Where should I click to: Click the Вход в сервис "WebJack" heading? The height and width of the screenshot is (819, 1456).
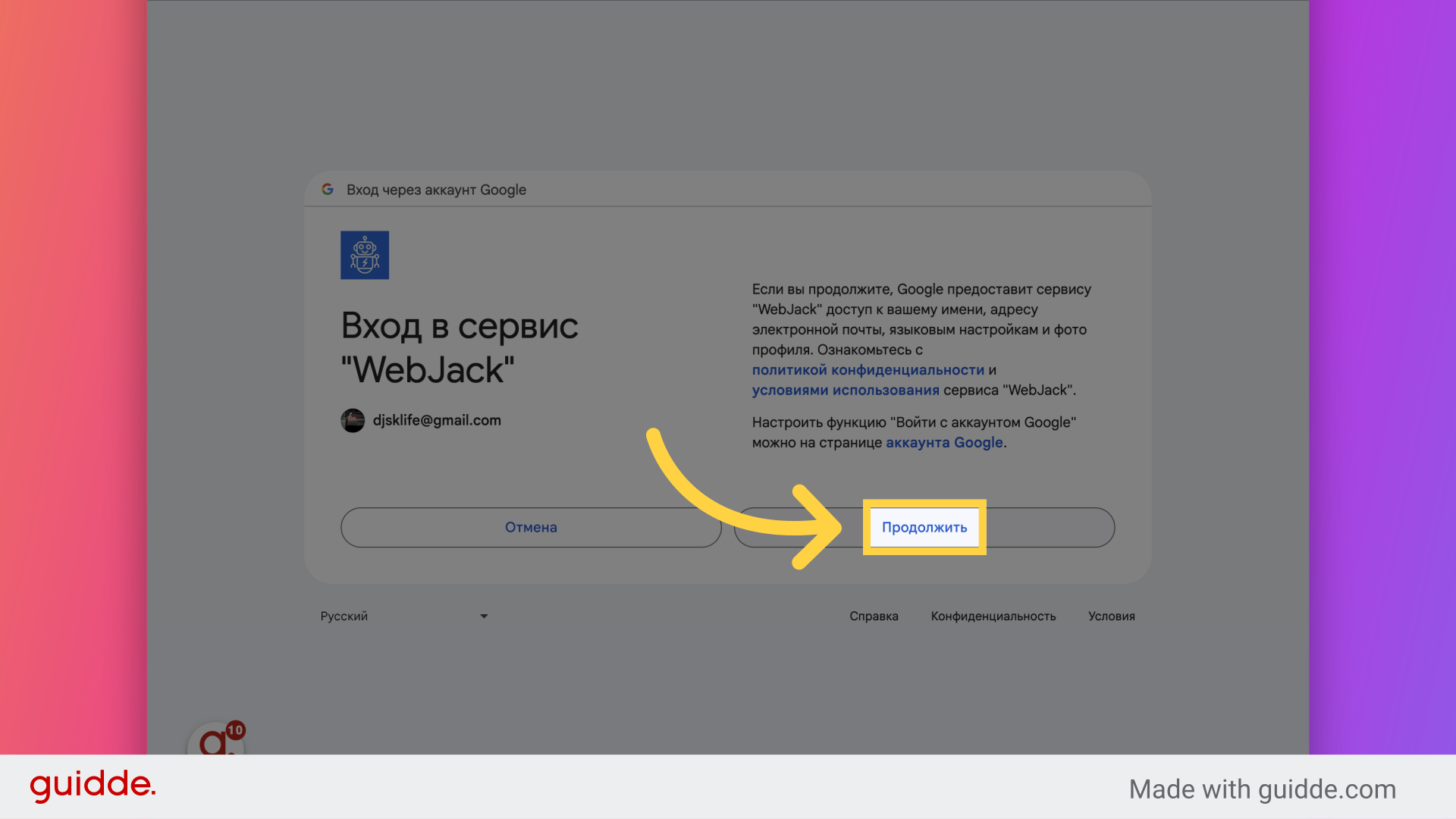460,348
